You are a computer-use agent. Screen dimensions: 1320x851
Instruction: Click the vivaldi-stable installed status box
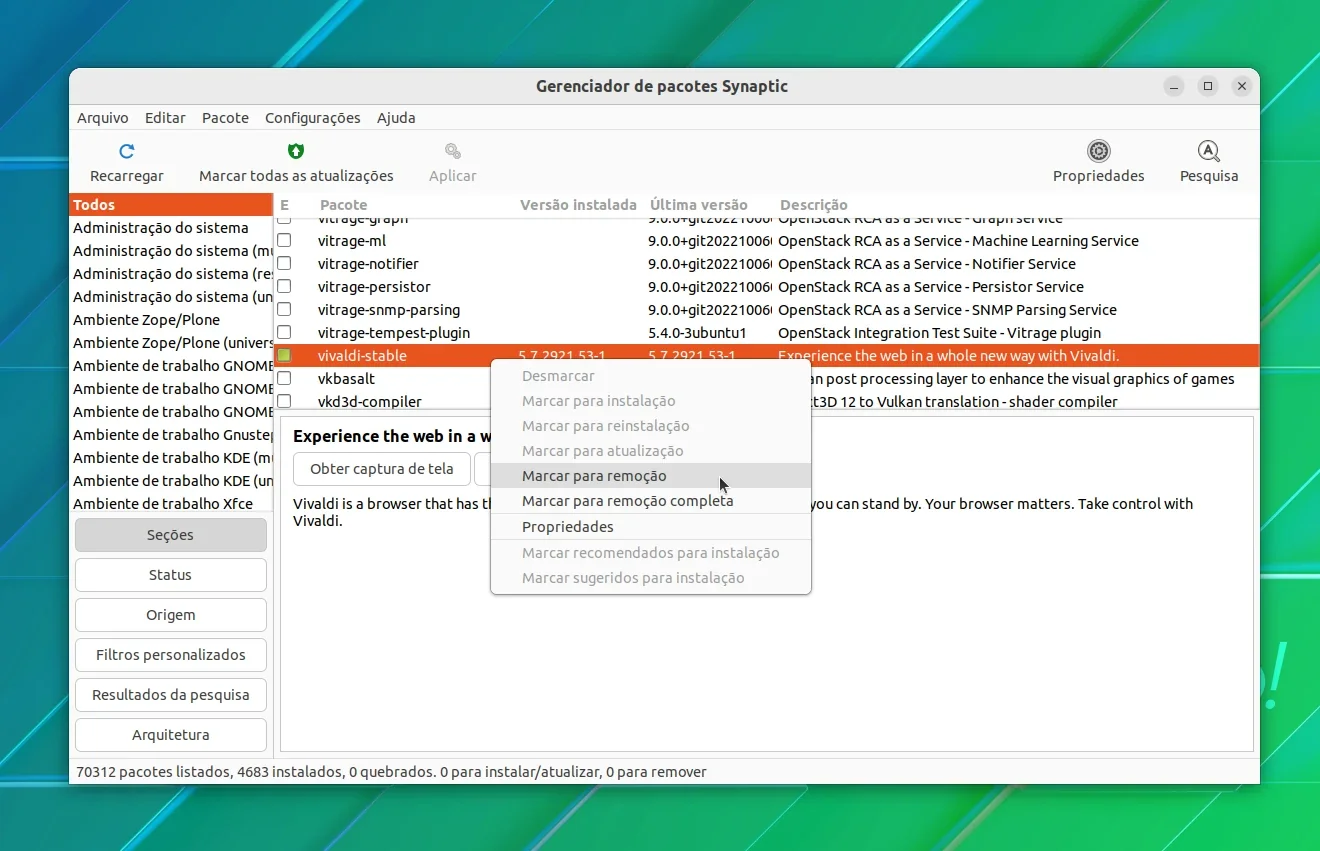[x=284, y=355]
